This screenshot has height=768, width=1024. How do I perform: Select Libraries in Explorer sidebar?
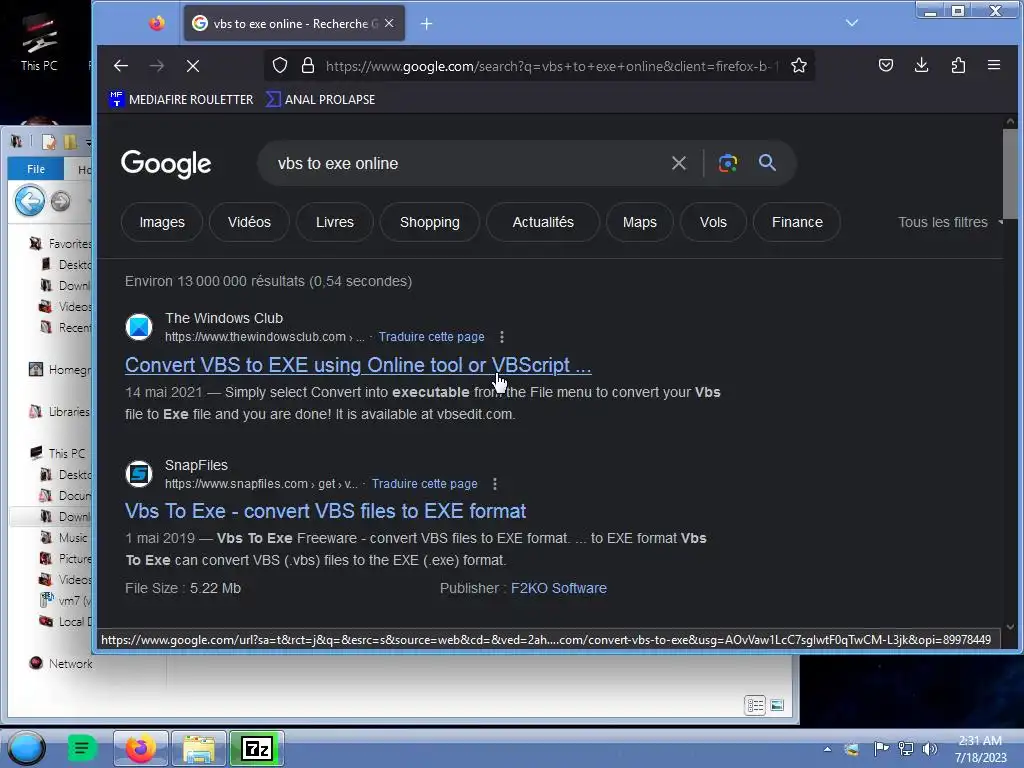pyautogui.click(x=59, y=412)
